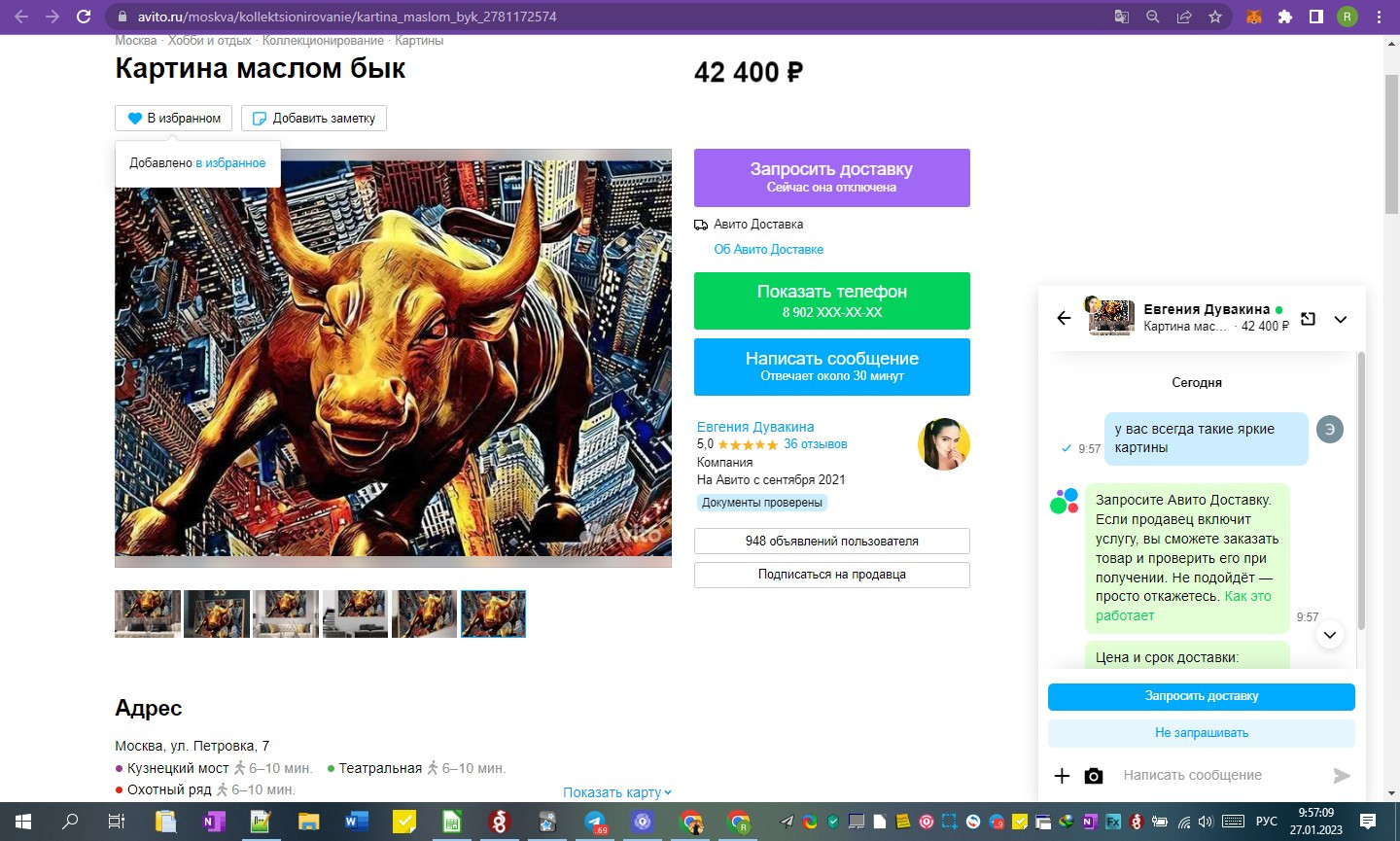Viewport: 1400px width, 841px height.
Task: Reload the Avito page
Action: point(84,17)
